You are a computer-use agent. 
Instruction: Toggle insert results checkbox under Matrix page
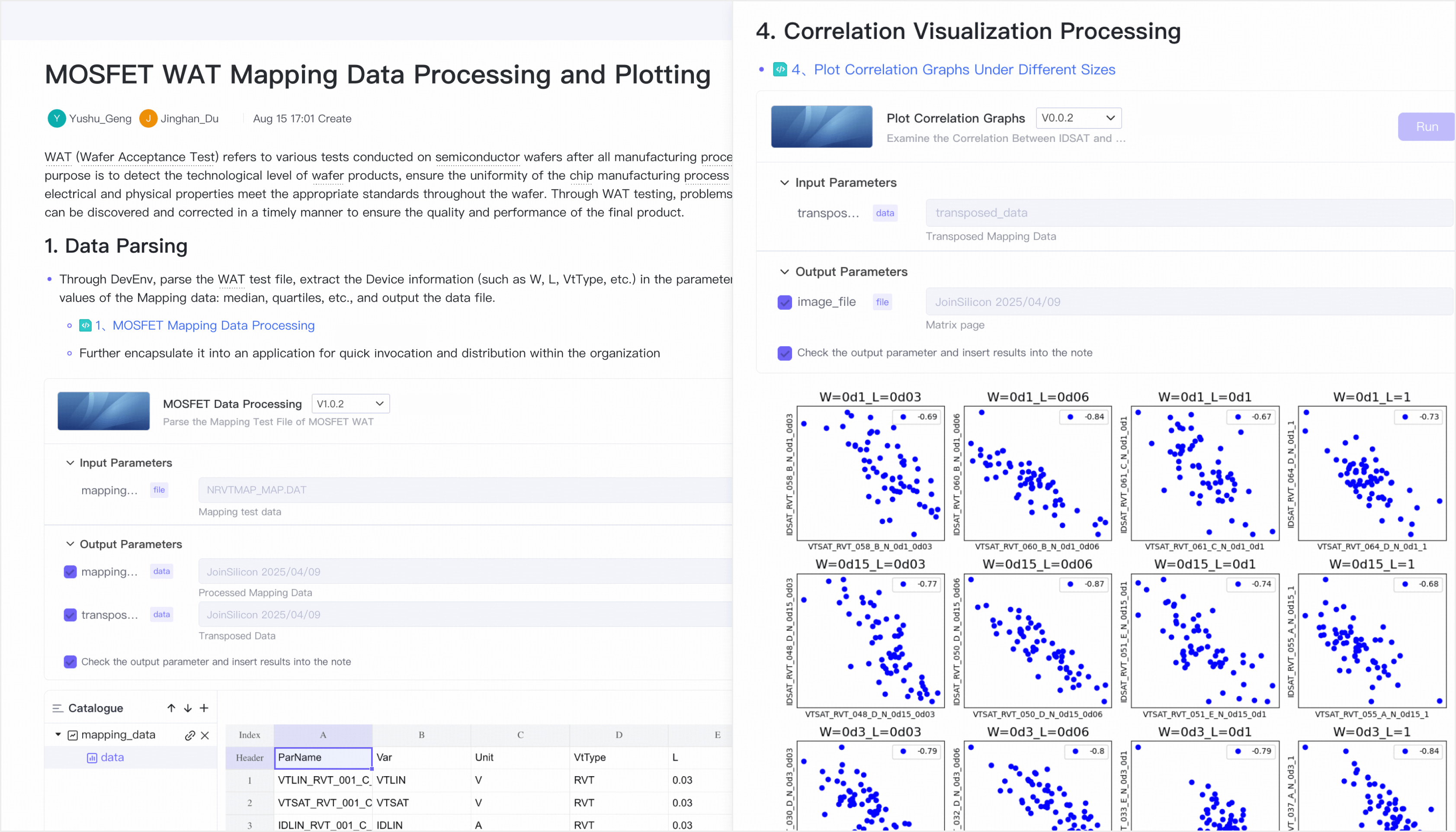(x=785, y=353)
